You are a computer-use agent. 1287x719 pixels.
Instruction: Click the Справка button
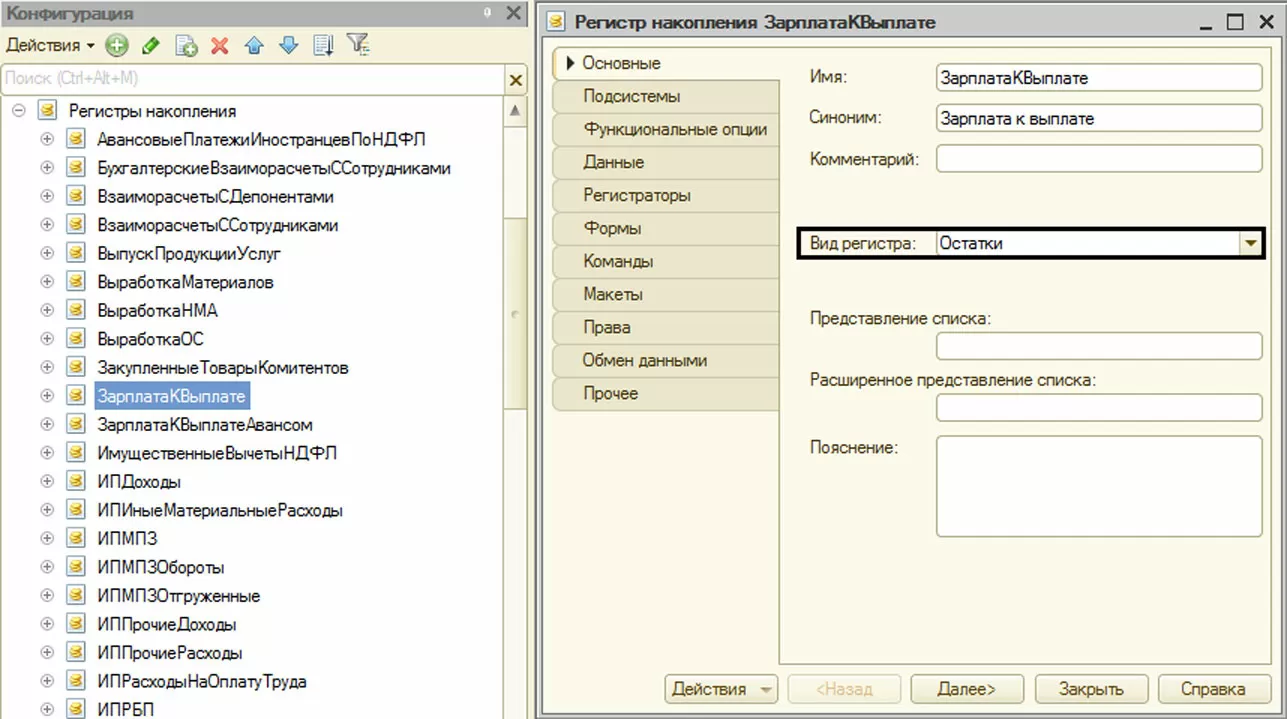tap(1213, 689)
